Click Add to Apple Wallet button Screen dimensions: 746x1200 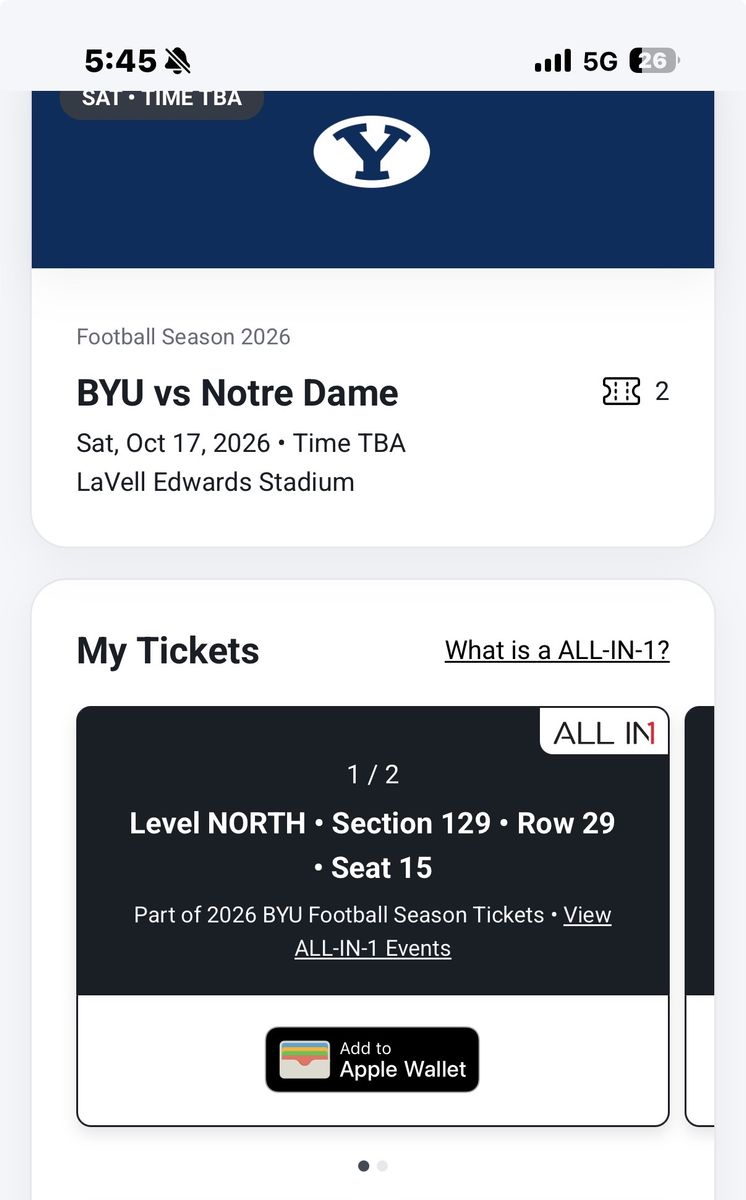click(372, 1060)
